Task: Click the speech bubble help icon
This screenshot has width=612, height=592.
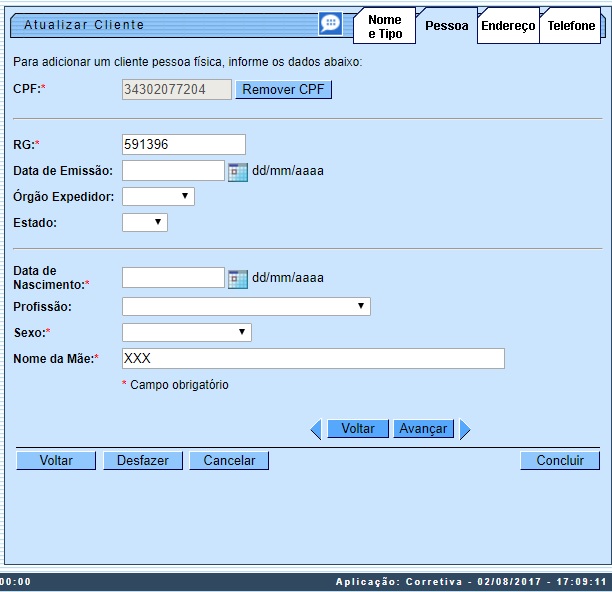Action: click(x=330, y=24)
